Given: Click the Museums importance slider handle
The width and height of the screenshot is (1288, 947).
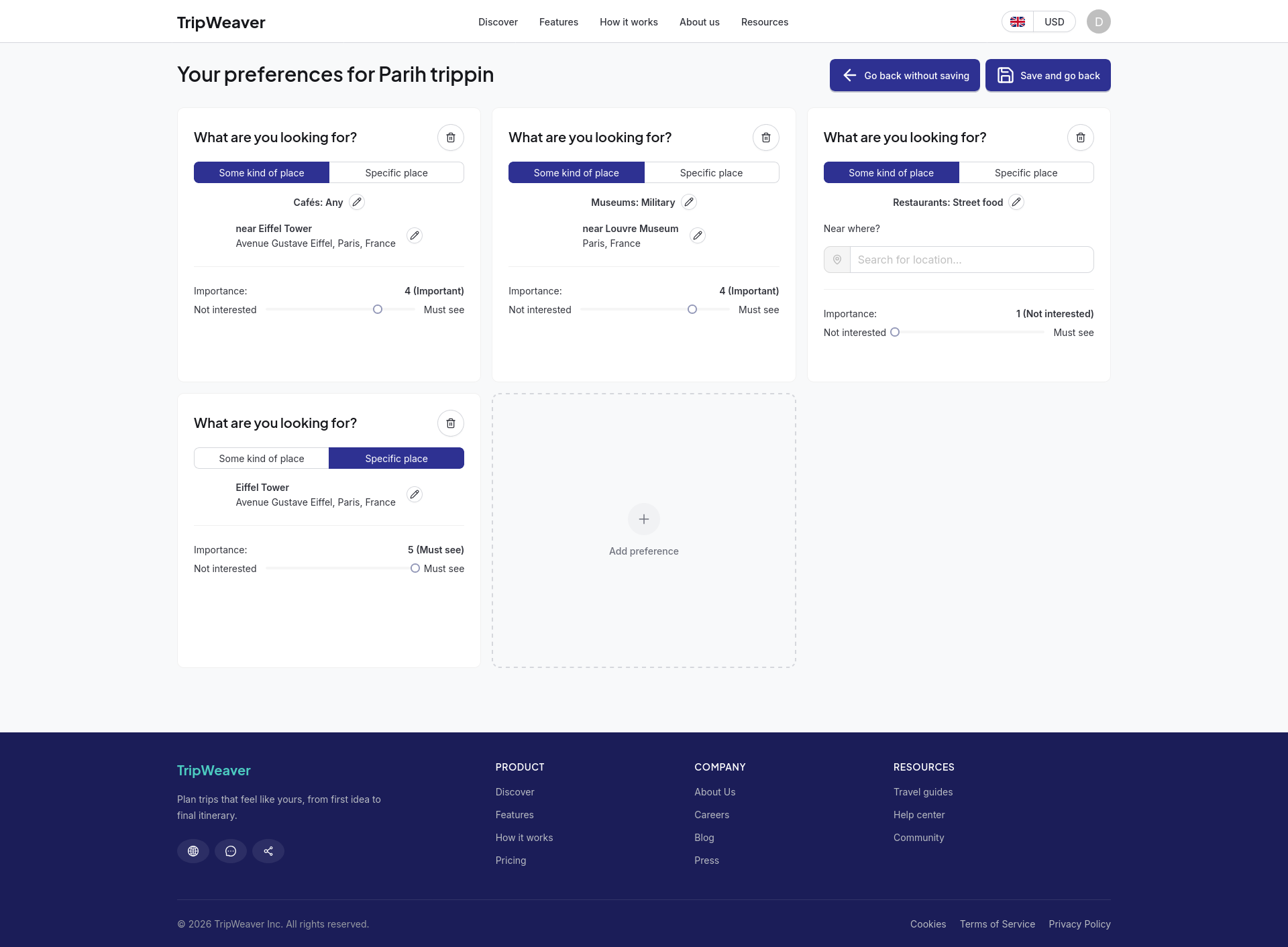Looking at the screenshot, I should [x=692, y=309].
